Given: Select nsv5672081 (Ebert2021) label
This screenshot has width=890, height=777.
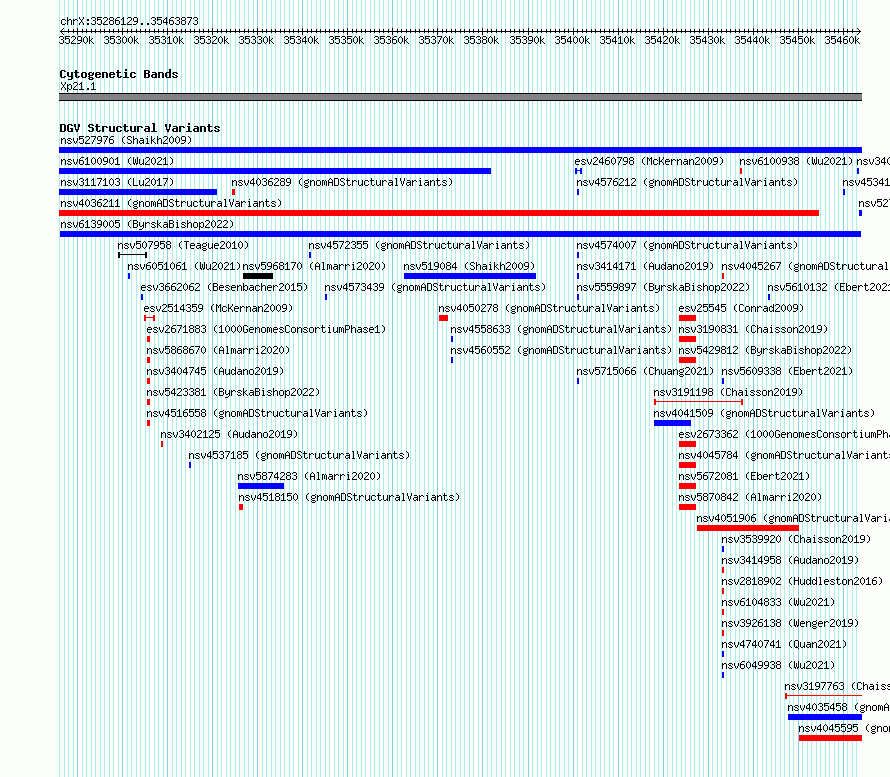Looking at the screenshot, I should 744,476.
